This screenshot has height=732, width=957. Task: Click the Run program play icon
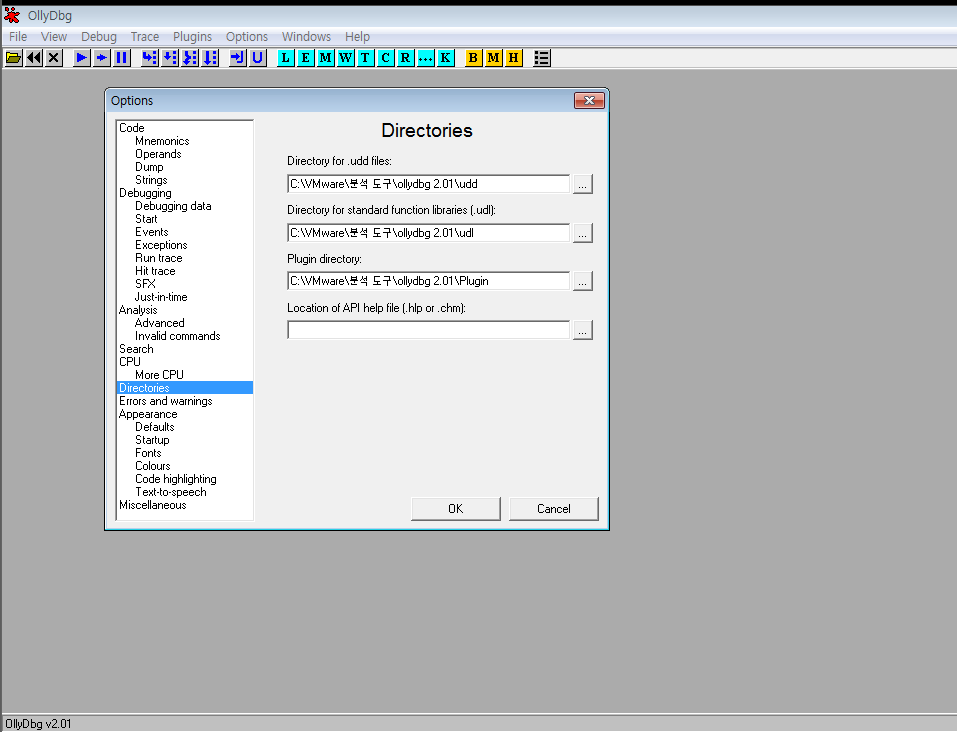(81, 58)
